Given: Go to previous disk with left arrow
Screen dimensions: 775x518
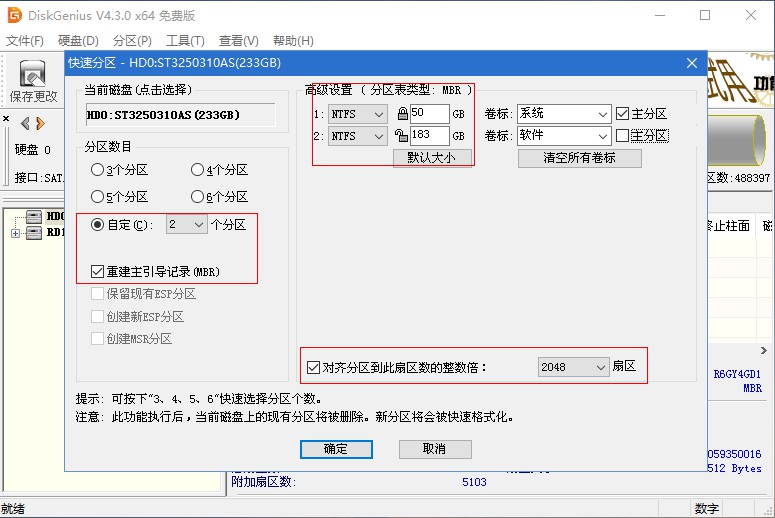Looking at the screenshot, I should [x=25, y=123].
